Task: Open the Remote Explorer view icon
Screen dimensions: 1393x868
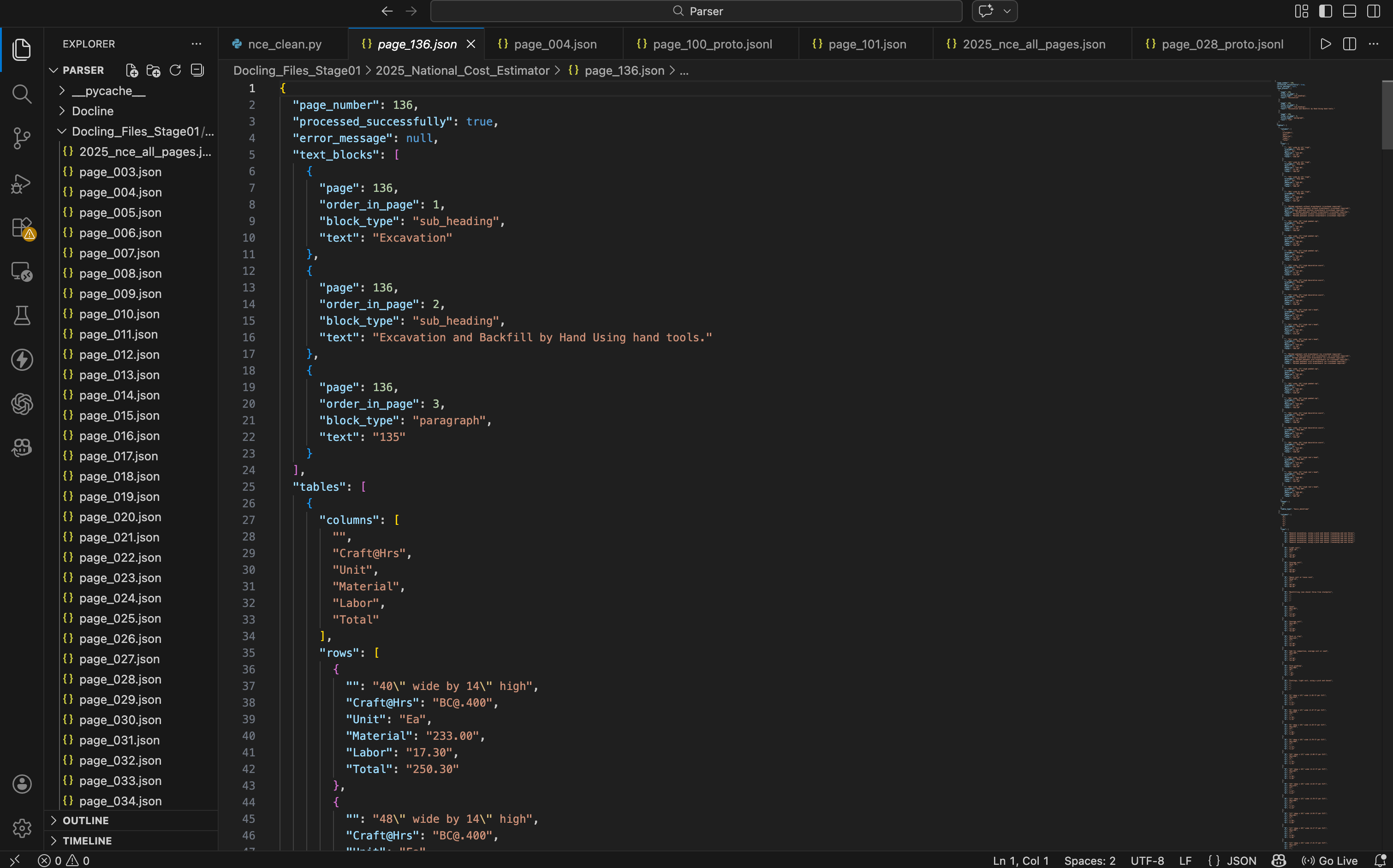Action: point(22,272)
